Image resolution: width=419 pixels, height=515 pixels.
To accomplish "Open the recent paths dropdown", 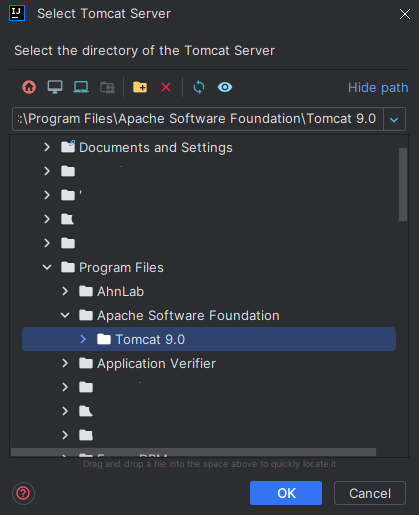I will (x=394, y=119).
